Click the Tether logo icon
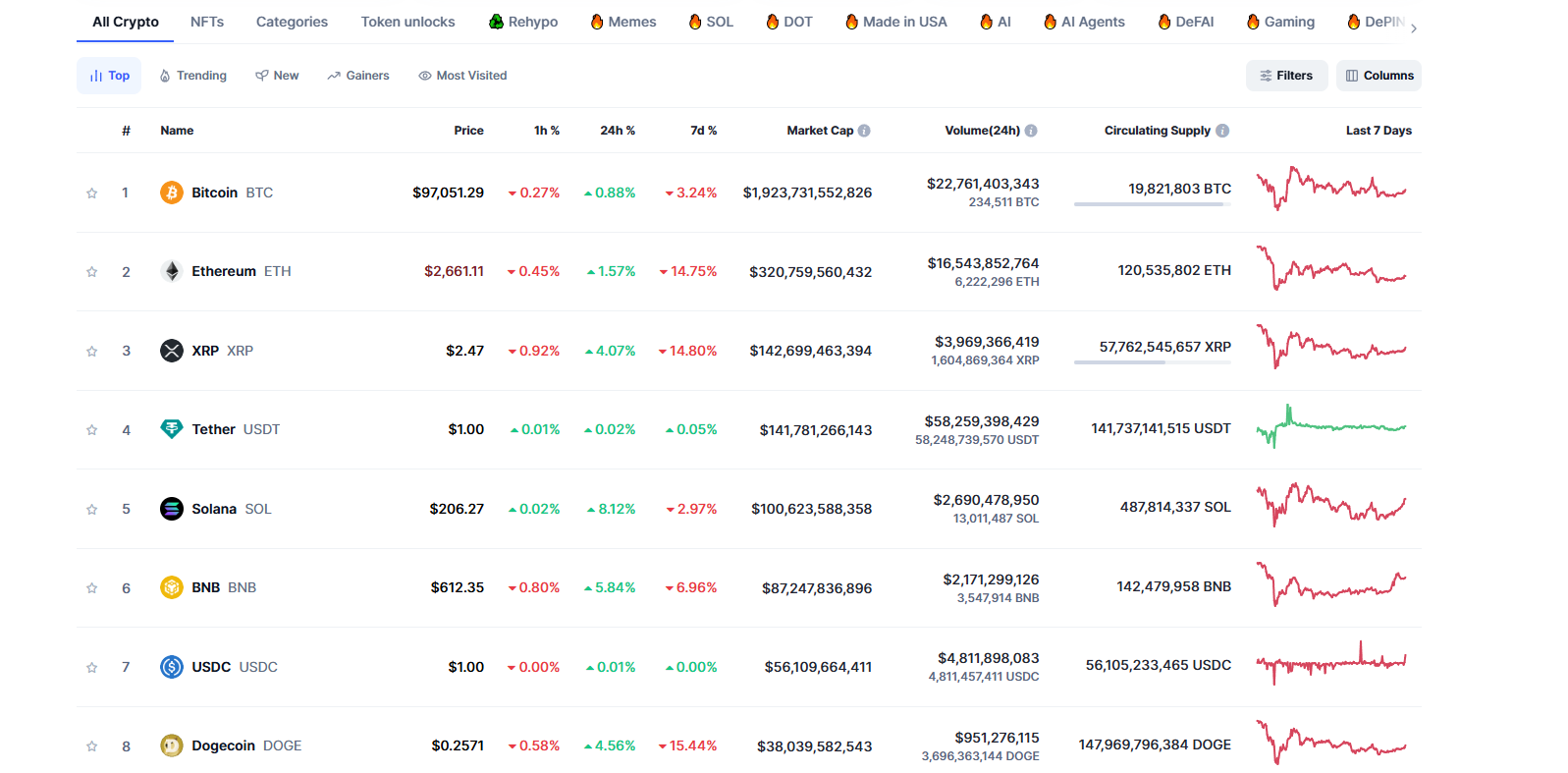 tap(172, 429)
